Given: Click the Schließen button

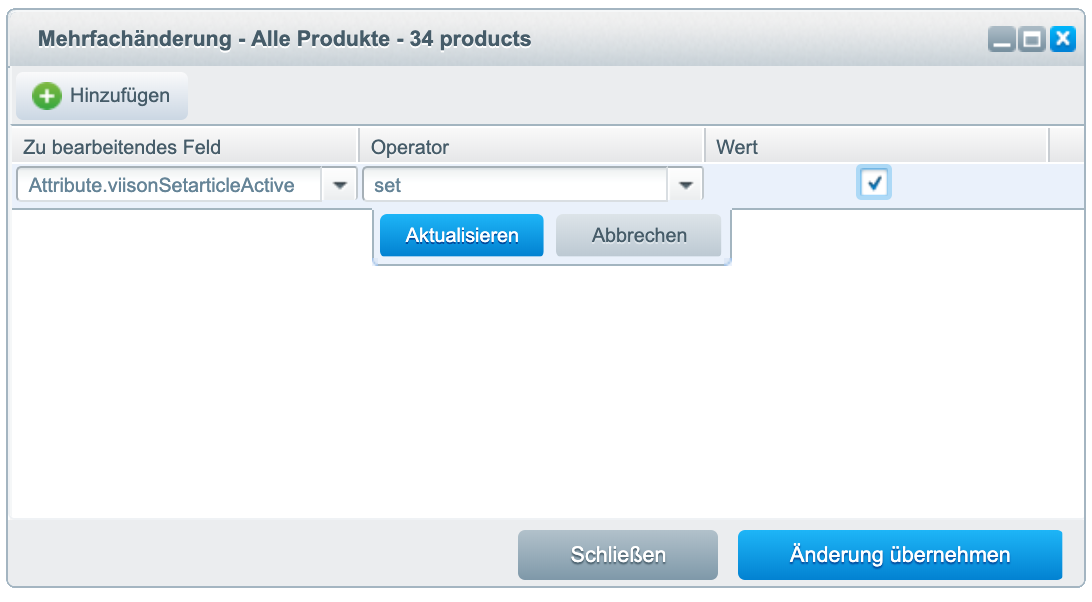Looking at the screenshot, I should point(618,555).
